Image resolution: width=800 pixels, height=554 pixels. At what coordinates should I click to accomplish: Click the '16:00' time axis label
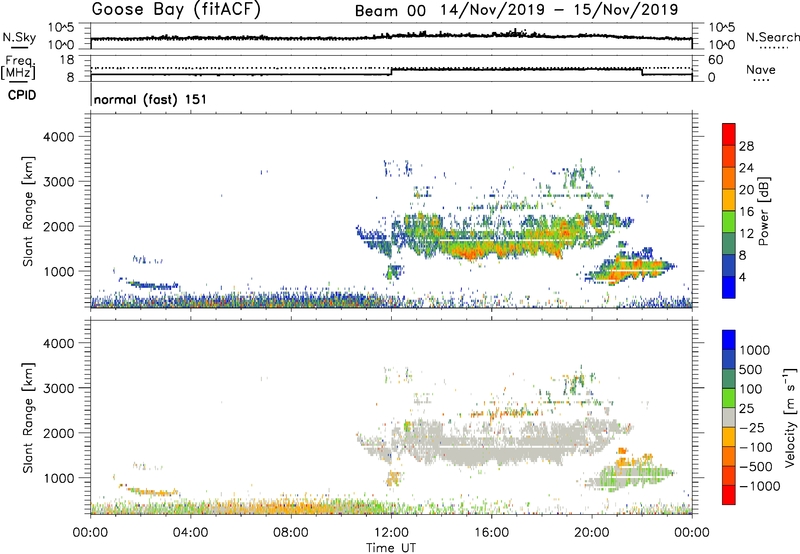[491, 533]
